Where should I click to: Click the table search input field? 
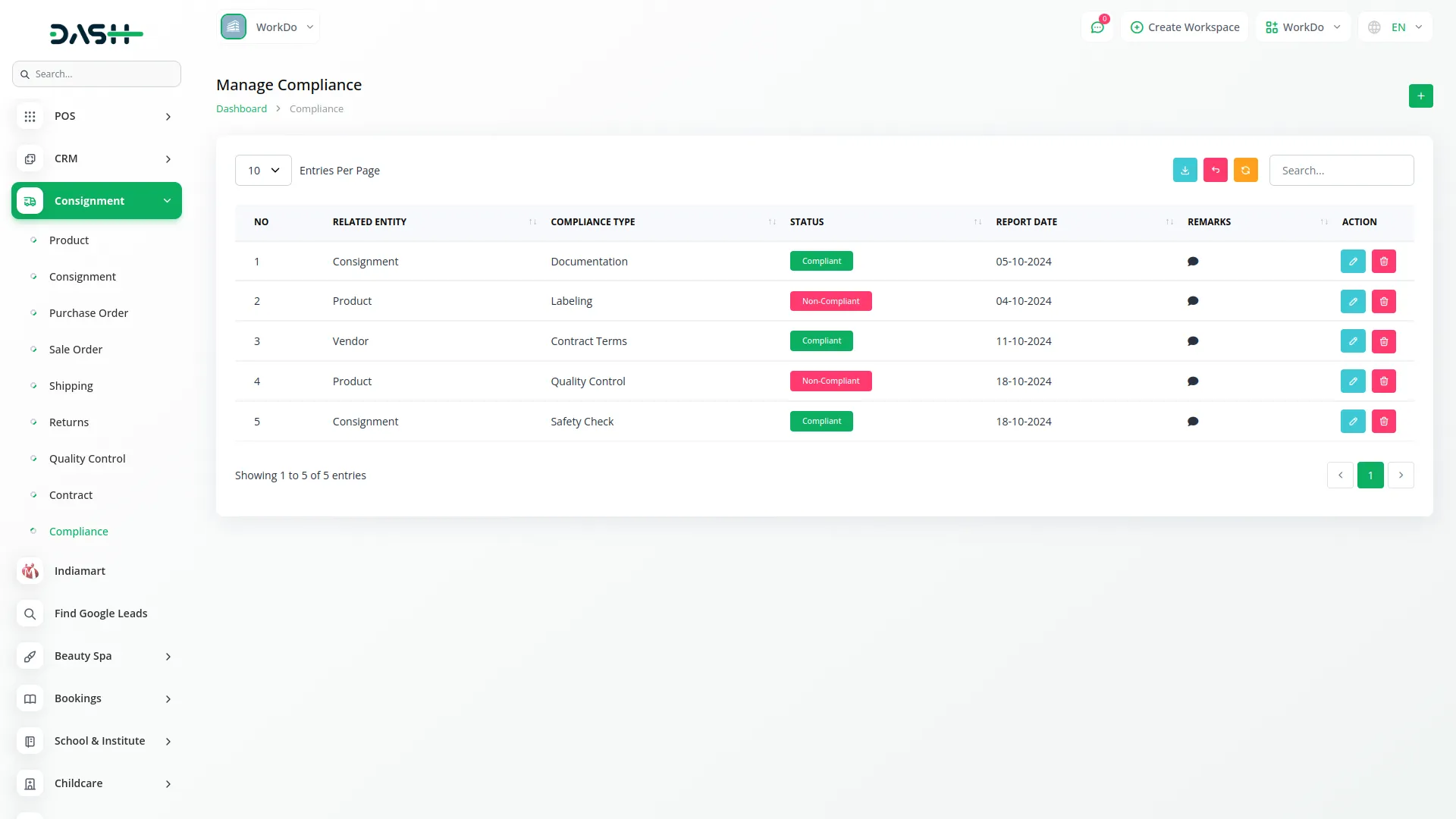1341,170
